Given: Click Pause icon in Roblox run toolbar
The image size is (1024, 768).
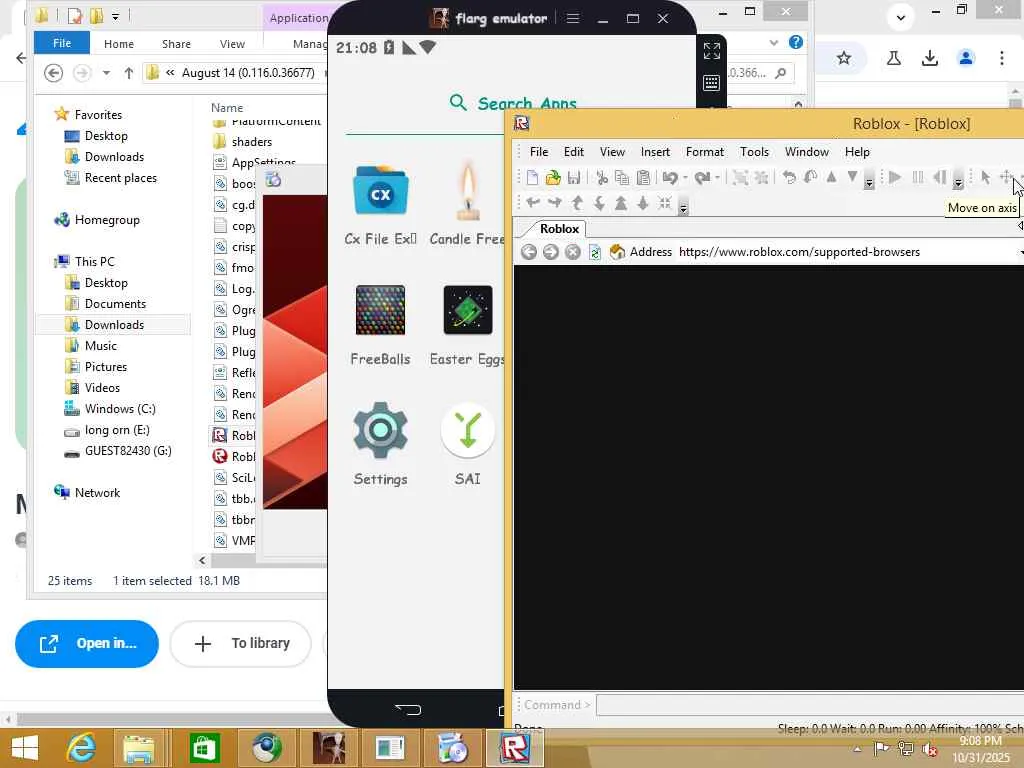Looking at the screenshot, I should (x=918, y=177).
